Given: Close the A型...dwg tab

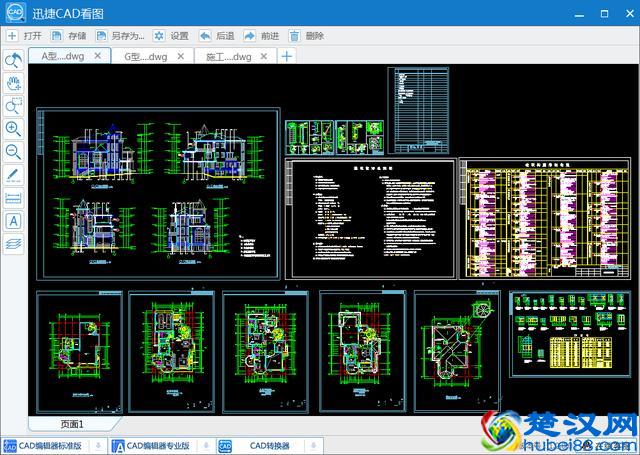Looking at the screenshot, I should [97, 57].
